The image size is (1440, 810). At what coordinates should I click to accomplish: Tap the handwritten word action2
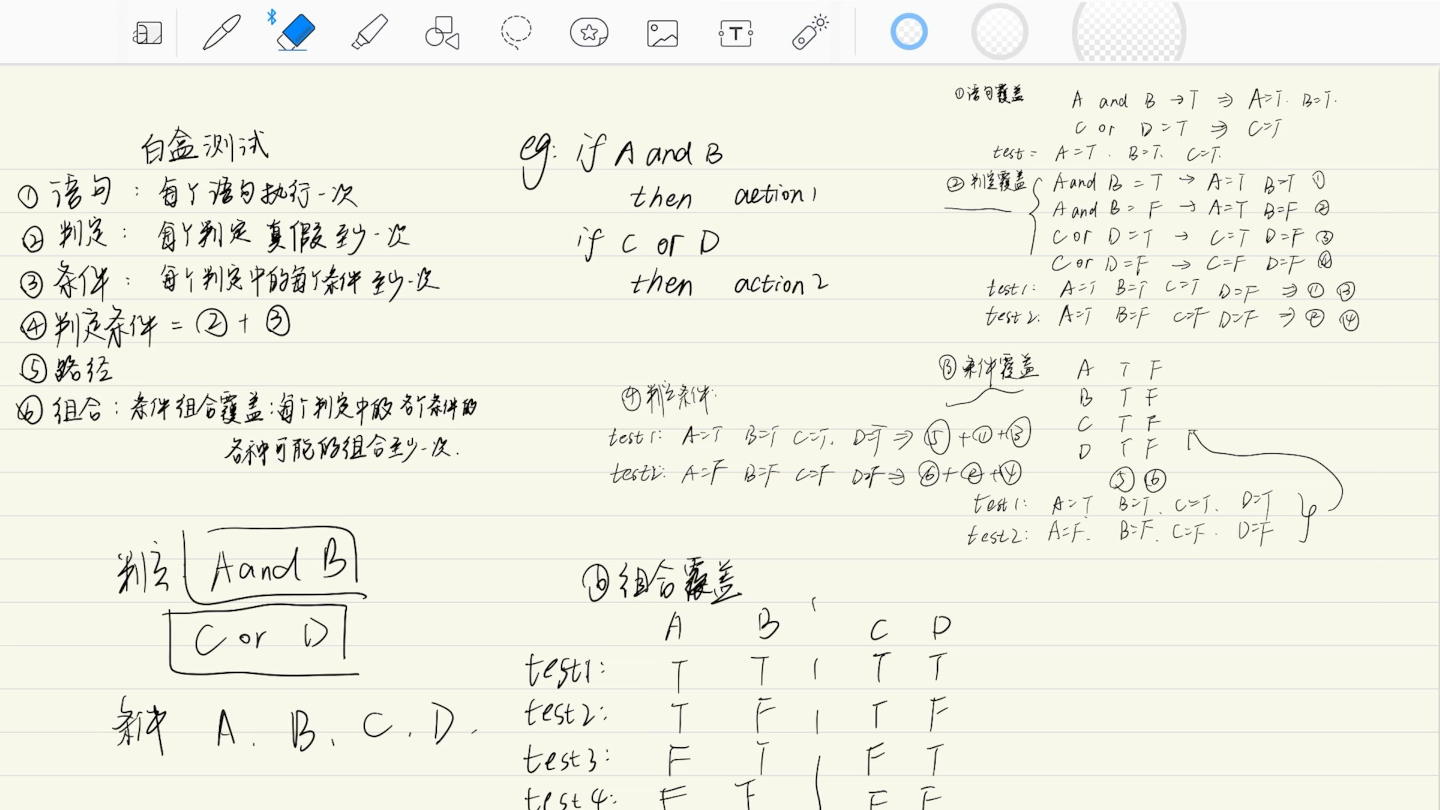click(x=781, y=285)
